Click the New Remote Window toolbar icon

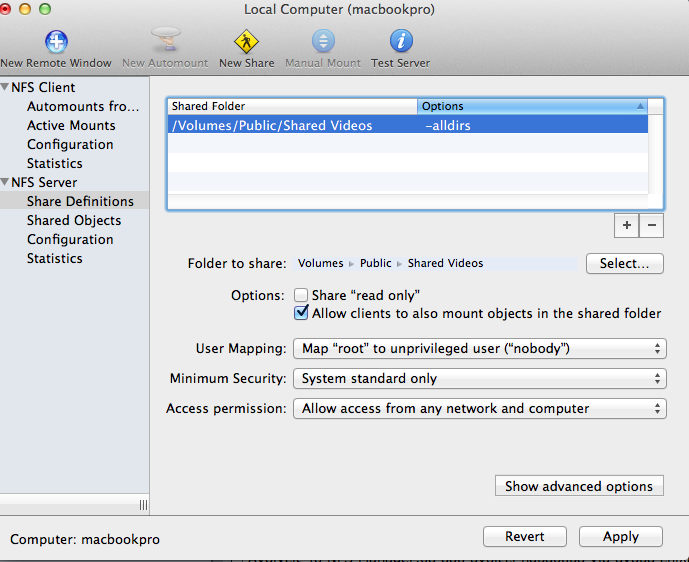pos(56,41)
